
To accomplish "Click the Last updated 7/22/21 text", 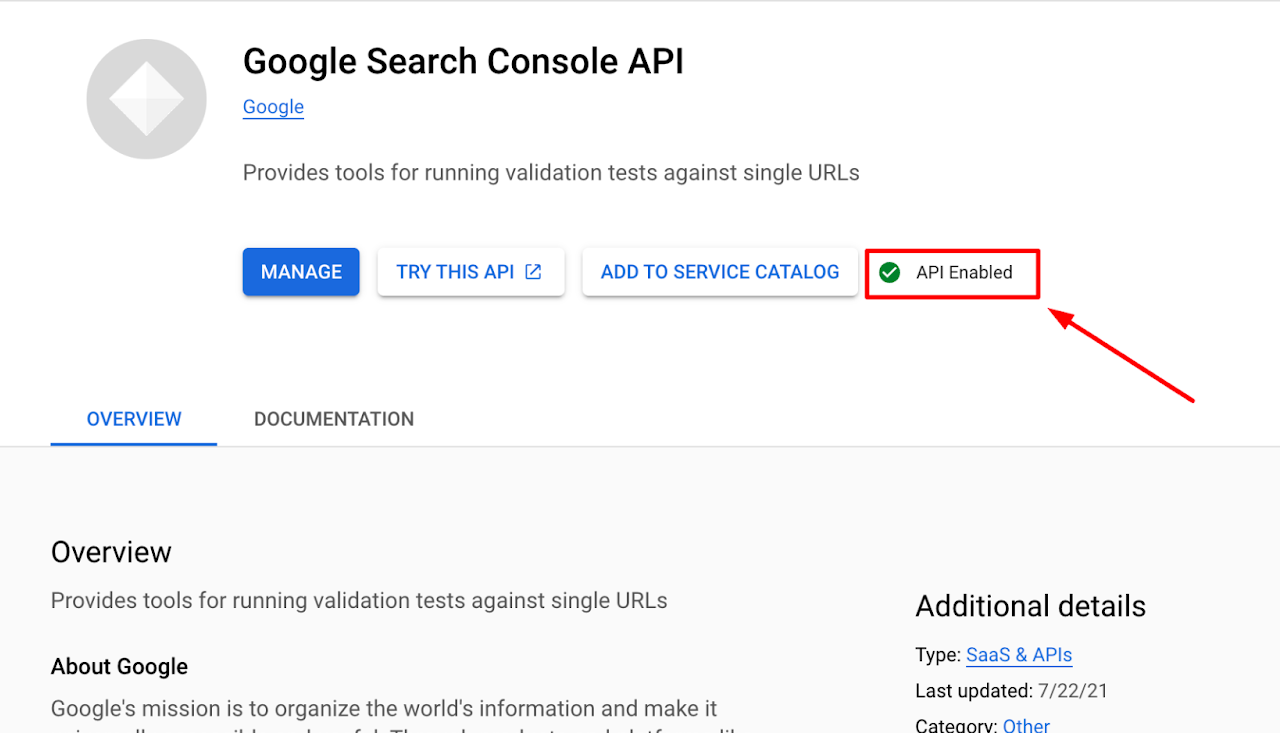I will coord(1011,691).
